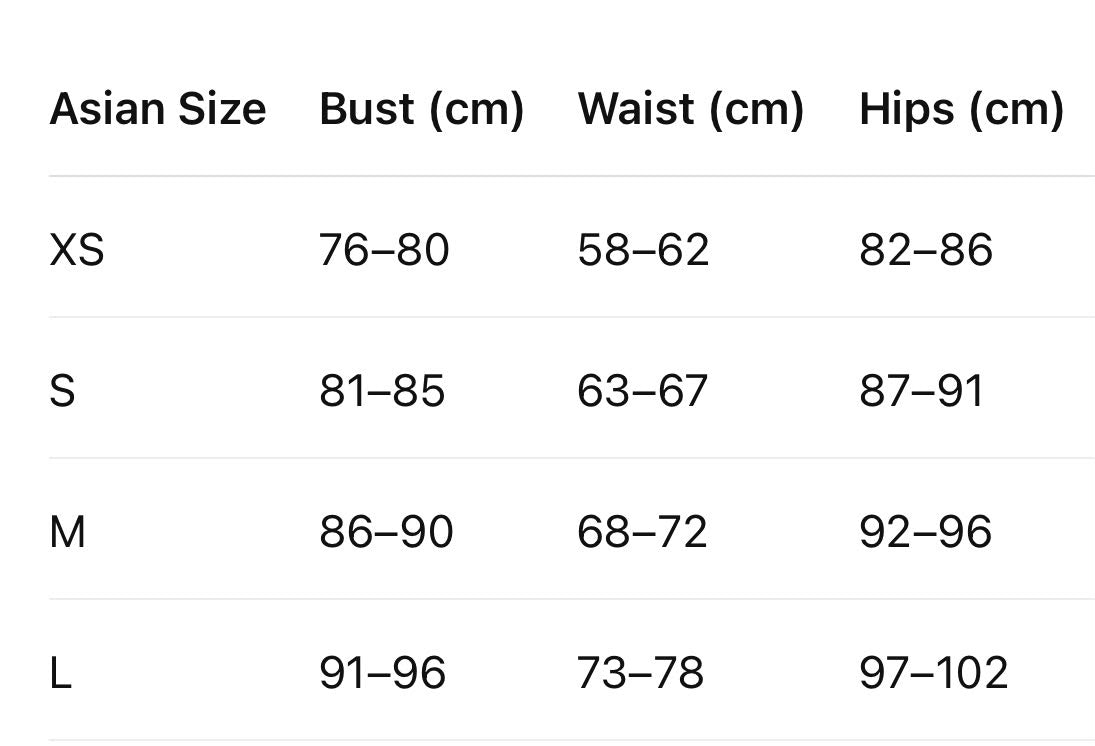Click the Asian Size column header
This screenshot has width=1095, height=746.
point(158,109)
